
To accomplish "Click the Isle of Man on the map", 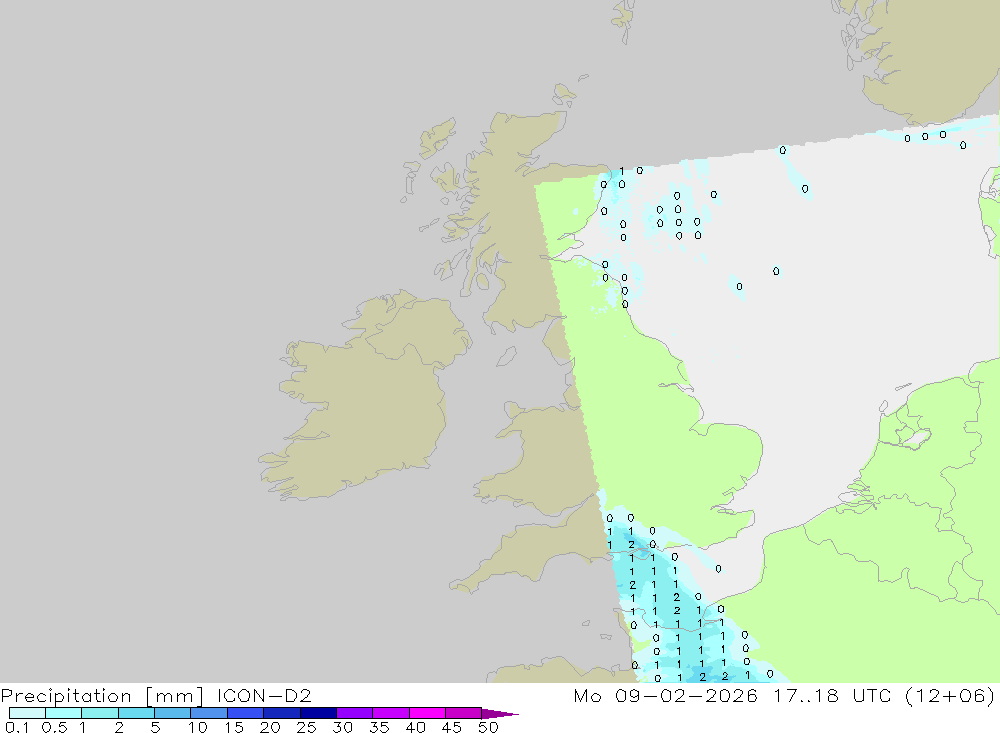I will pos(507,356).
